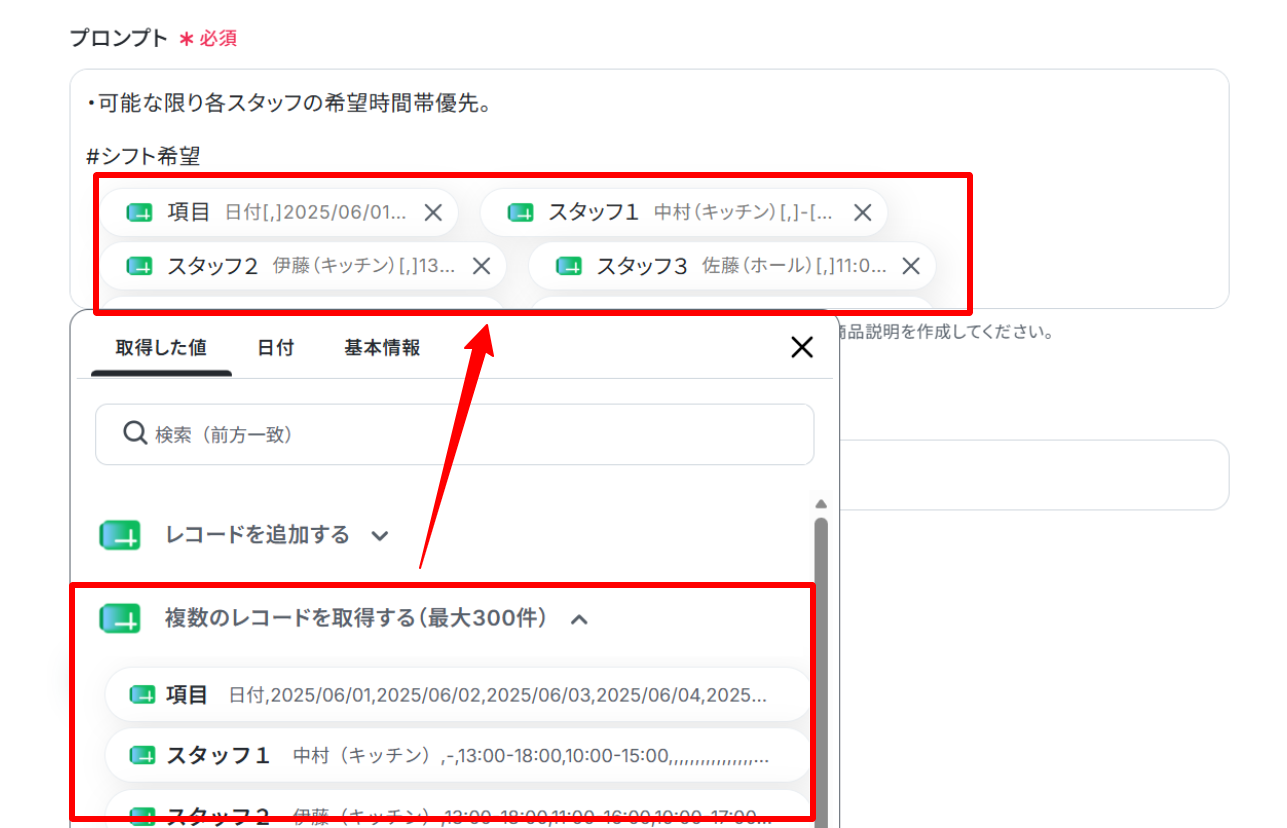Remove the 項目 chip from the prompt
Viewport: 1287px width, 828px height.
click(x=433, y=212)
